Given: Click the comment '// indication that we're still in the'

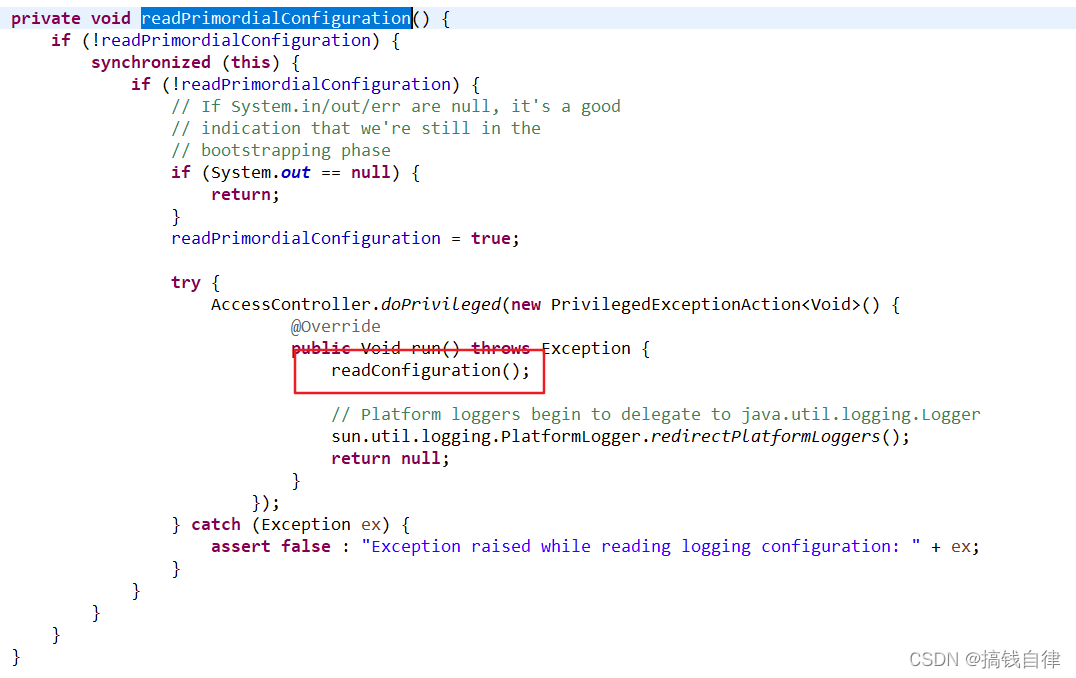Looking at the screenshot, I should pyautogui.click(x=356, y=128).
